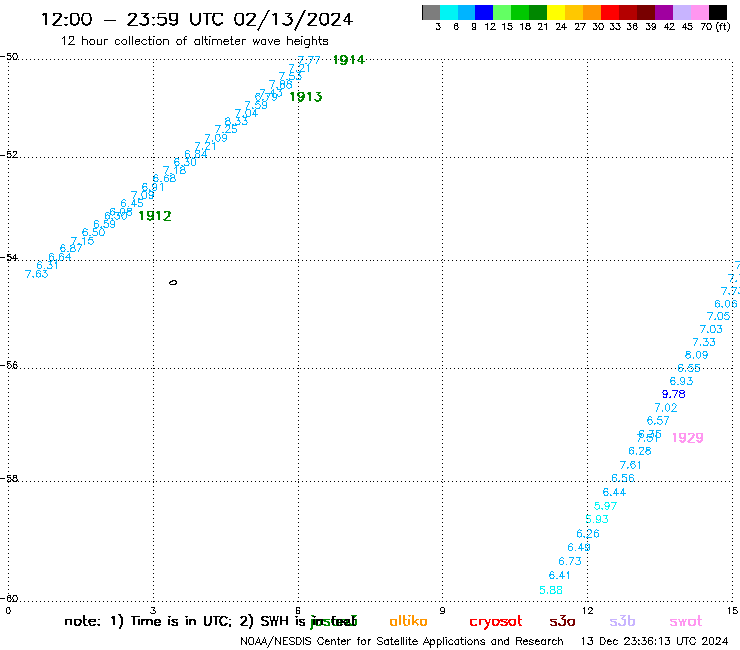Click the wave height value 8.33

pyautogui.click(x=236, y=122)
